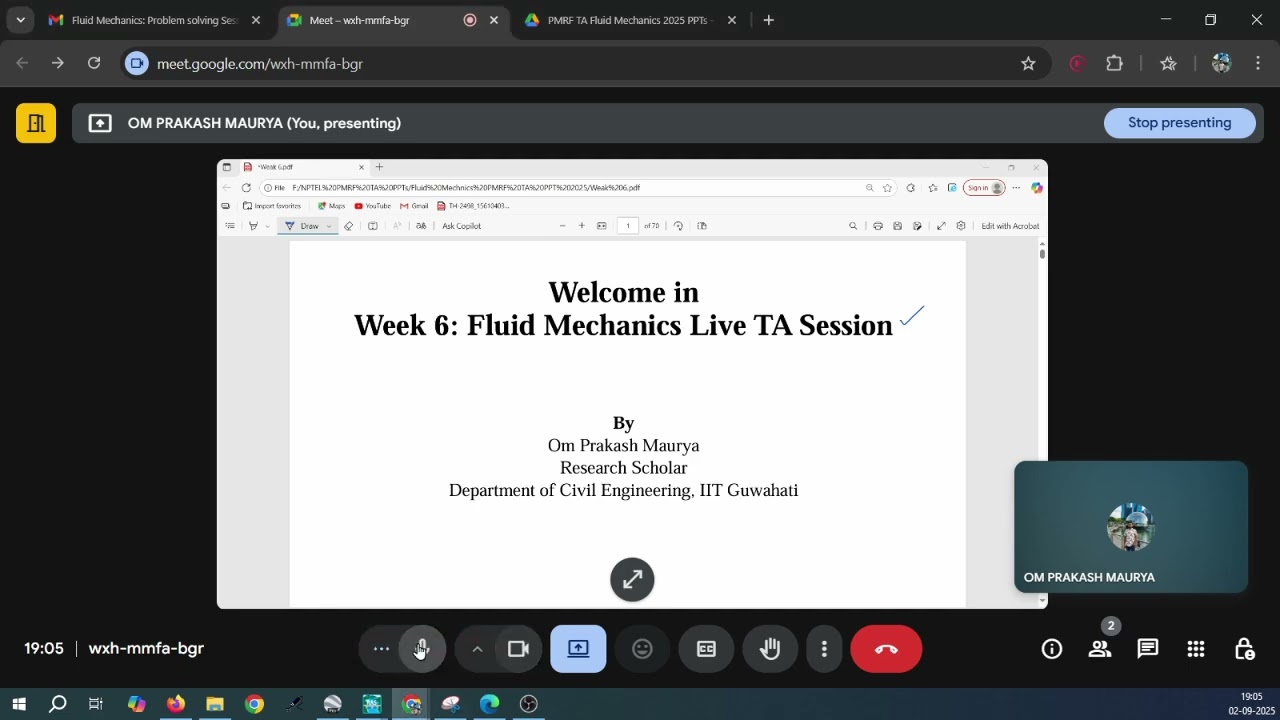1280x720 pixels.
Task: Open meeting details info icon
Action: tap(1052, 649)
